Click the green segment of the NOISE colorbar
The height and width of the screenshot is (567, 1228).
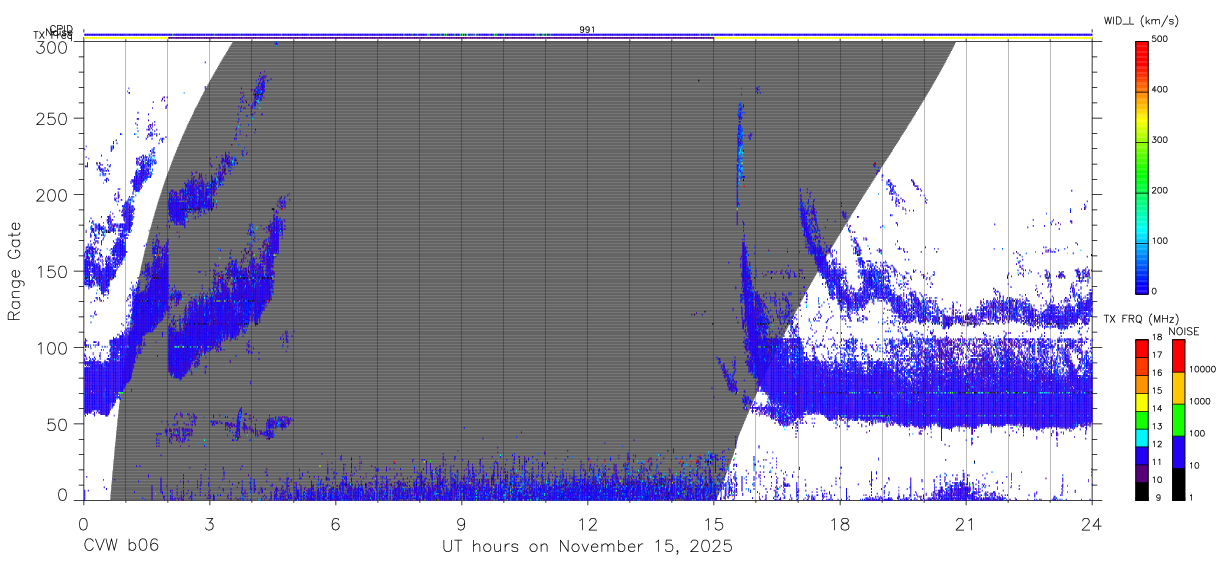tap(1177, 419)
